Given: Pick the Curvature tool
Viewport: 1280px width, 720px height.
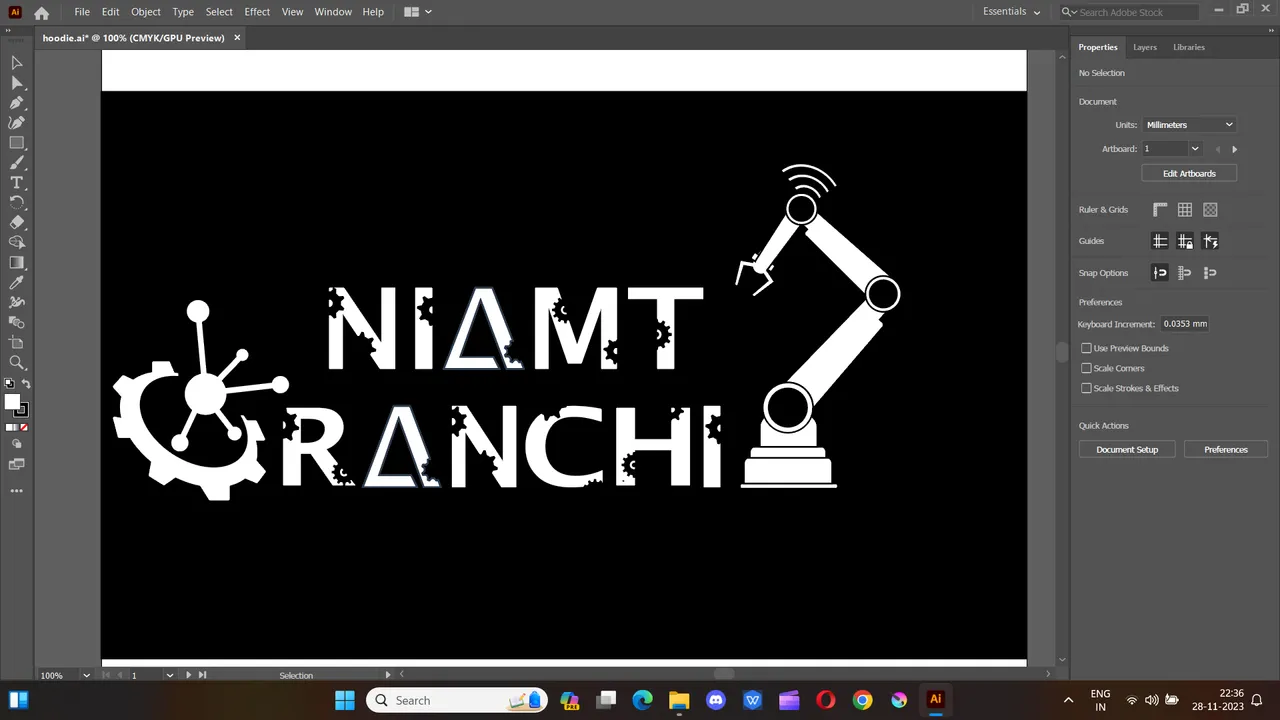Looking at the screenshot, I should pos(17,122).
